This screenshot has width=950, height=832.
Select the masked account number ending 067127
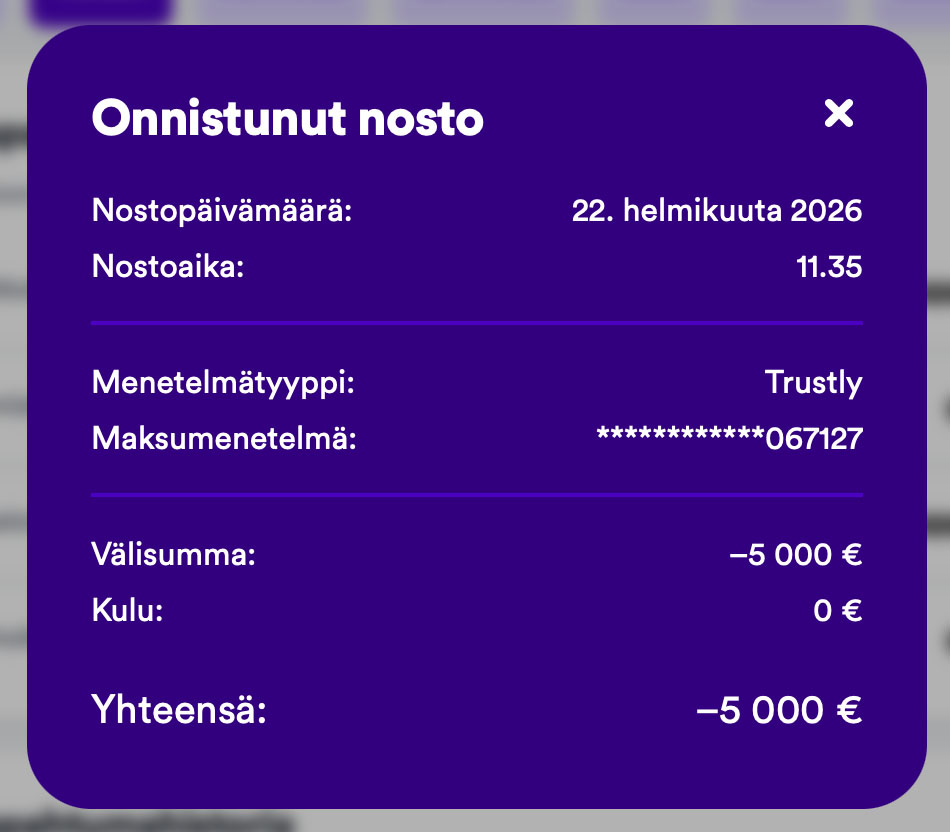pyautogui.click(x=729, y=439)
